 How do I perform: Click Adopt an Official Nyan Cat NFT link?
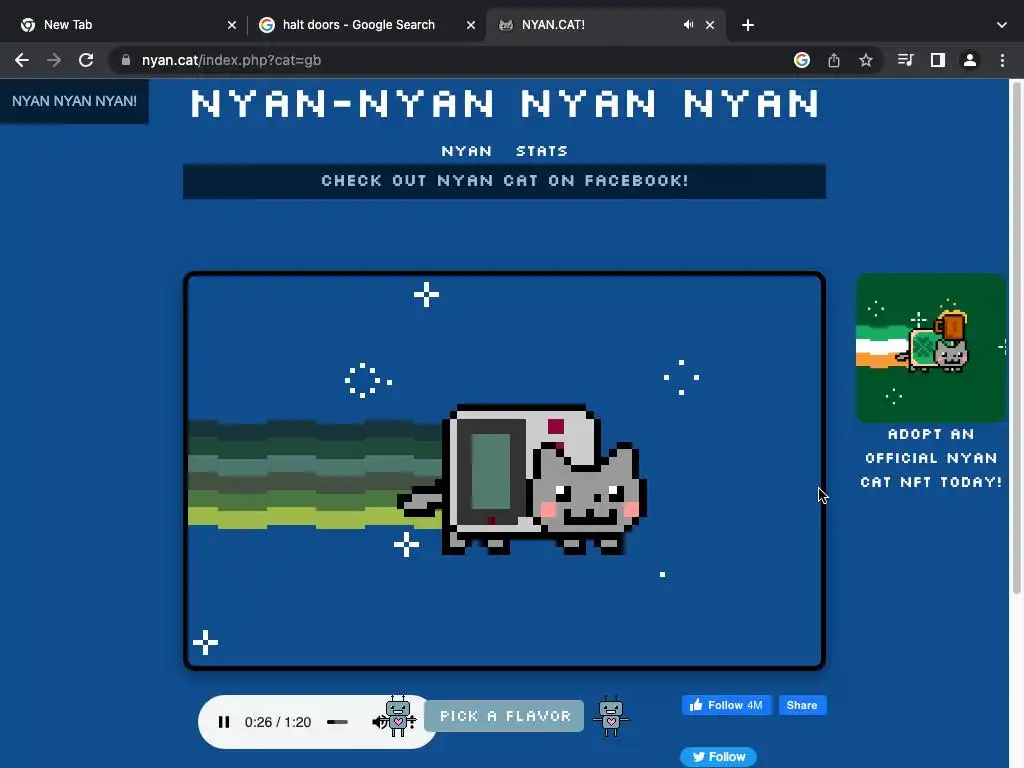(931, 458)
